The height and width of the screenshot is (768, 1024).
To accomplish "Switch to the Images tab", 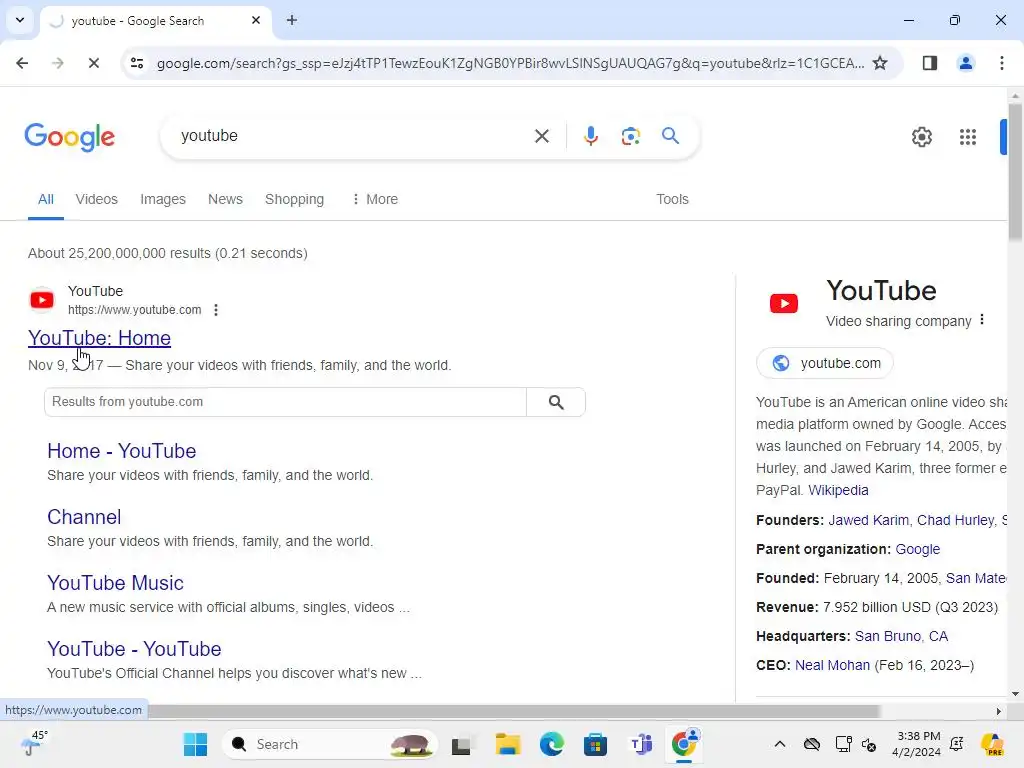I will pos(163,199).
